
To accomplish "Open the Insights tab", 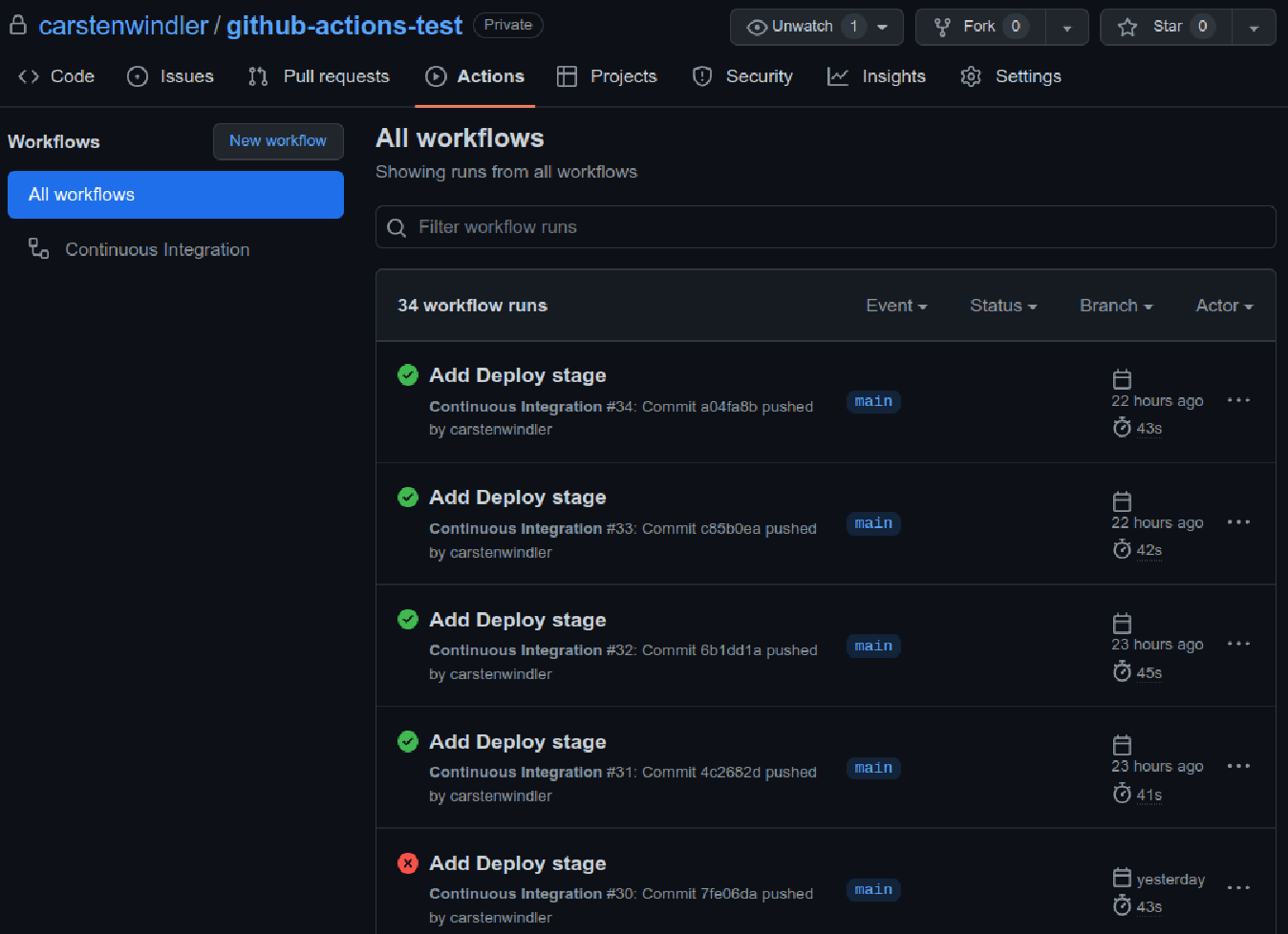I will click(x=876, y=76).
